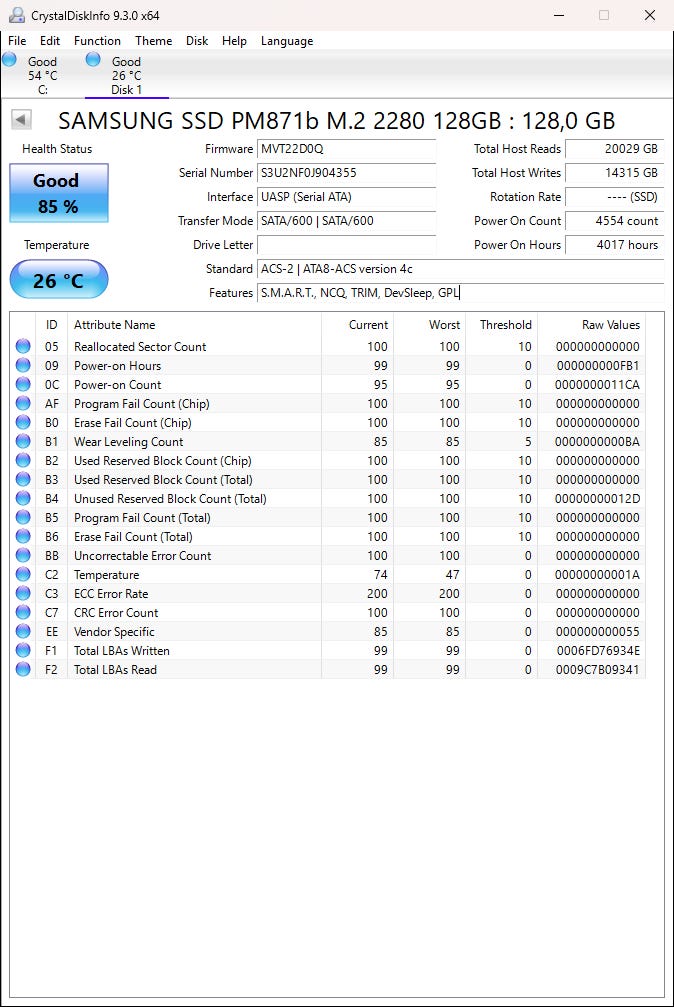Click the Interface field UASP (Serial ATA)

tap(346, 197)
